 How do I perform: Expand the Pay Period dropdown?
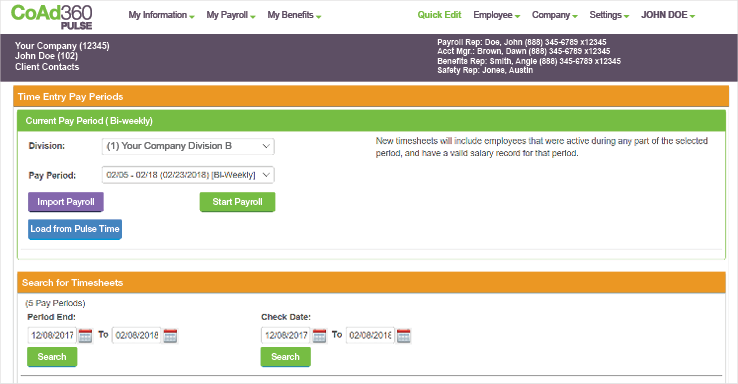(188, 175)
